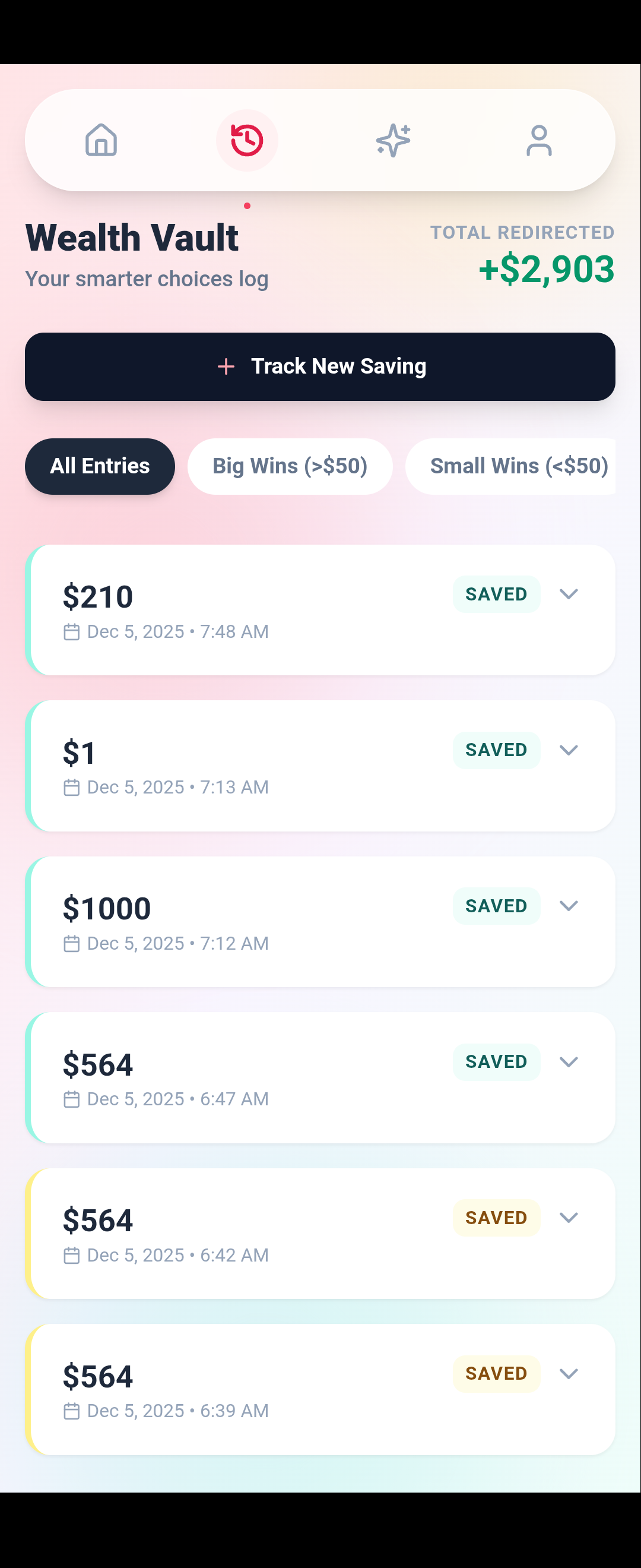Expand the $1000 entry chevron
The image size is (641, 1568).
pos(570,906)
